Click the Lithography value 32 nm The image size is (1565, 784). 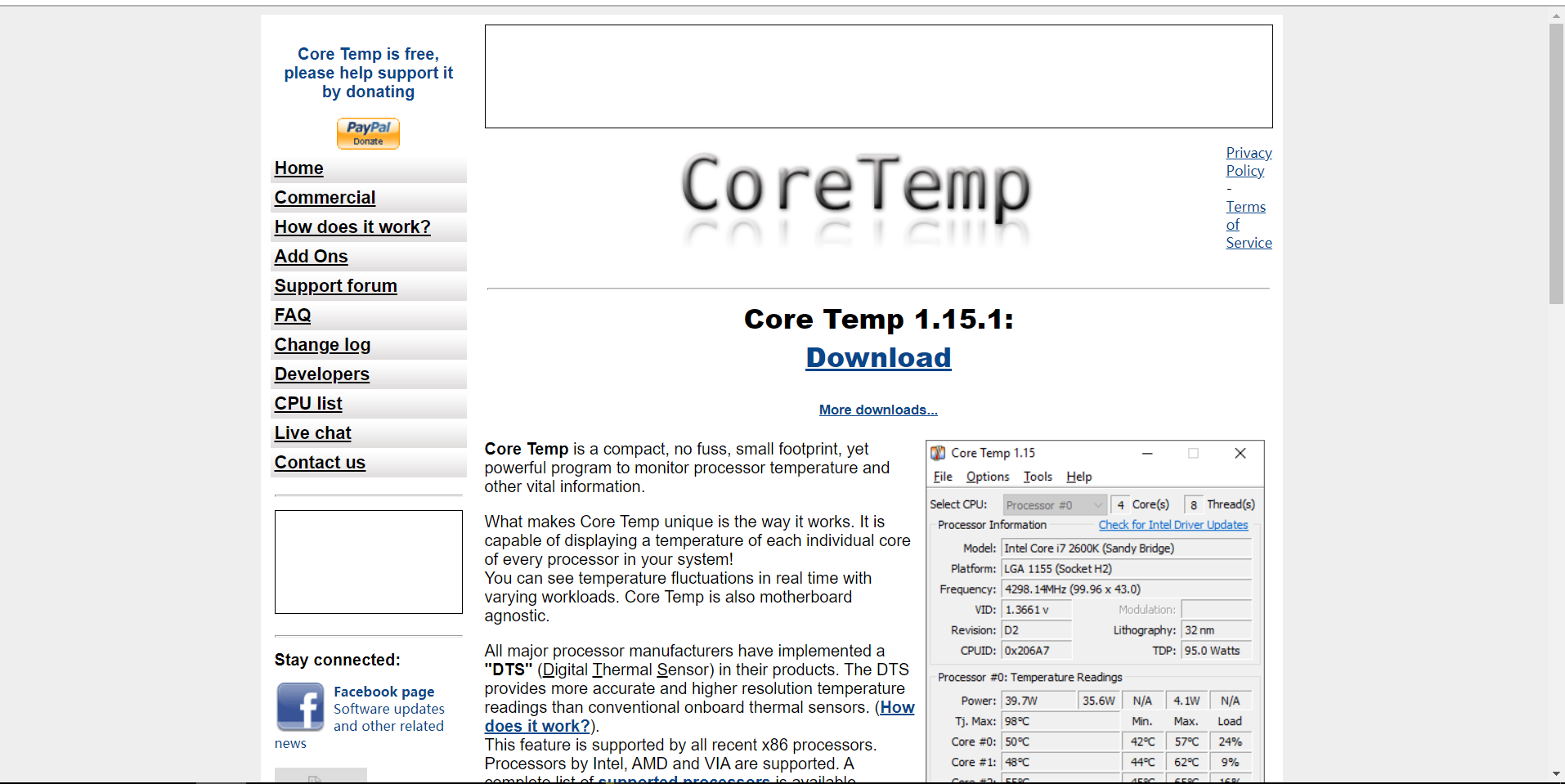pyautogui.click(x=1216, y=630)
